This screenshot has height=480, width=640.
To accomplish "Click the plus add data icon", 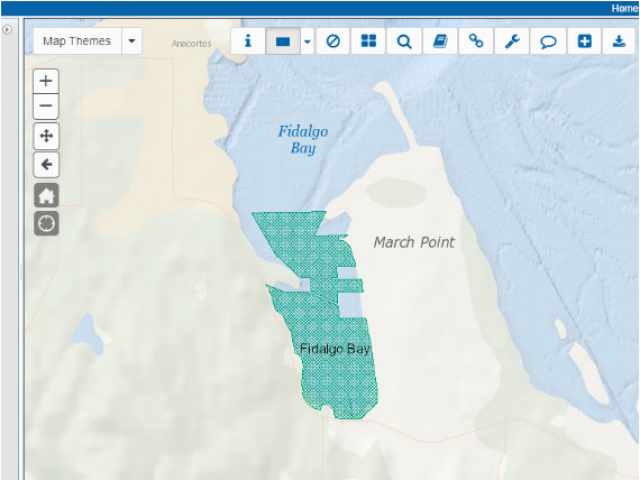I will tap(584, 41).
